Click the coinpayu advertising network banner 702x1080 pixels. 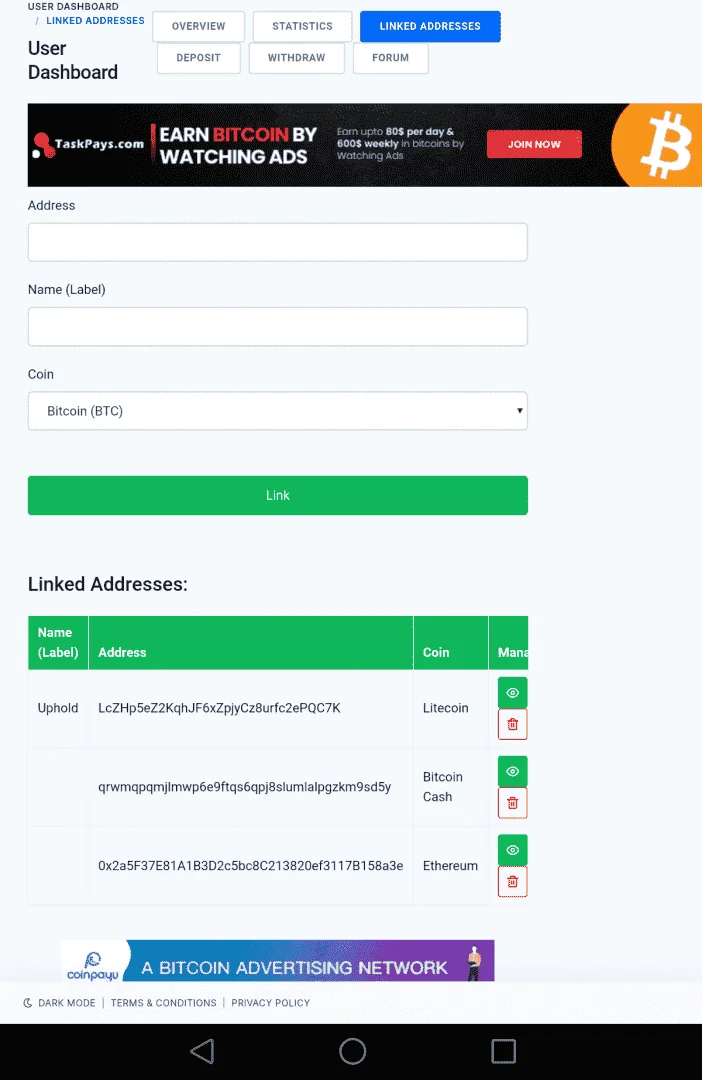278,961
